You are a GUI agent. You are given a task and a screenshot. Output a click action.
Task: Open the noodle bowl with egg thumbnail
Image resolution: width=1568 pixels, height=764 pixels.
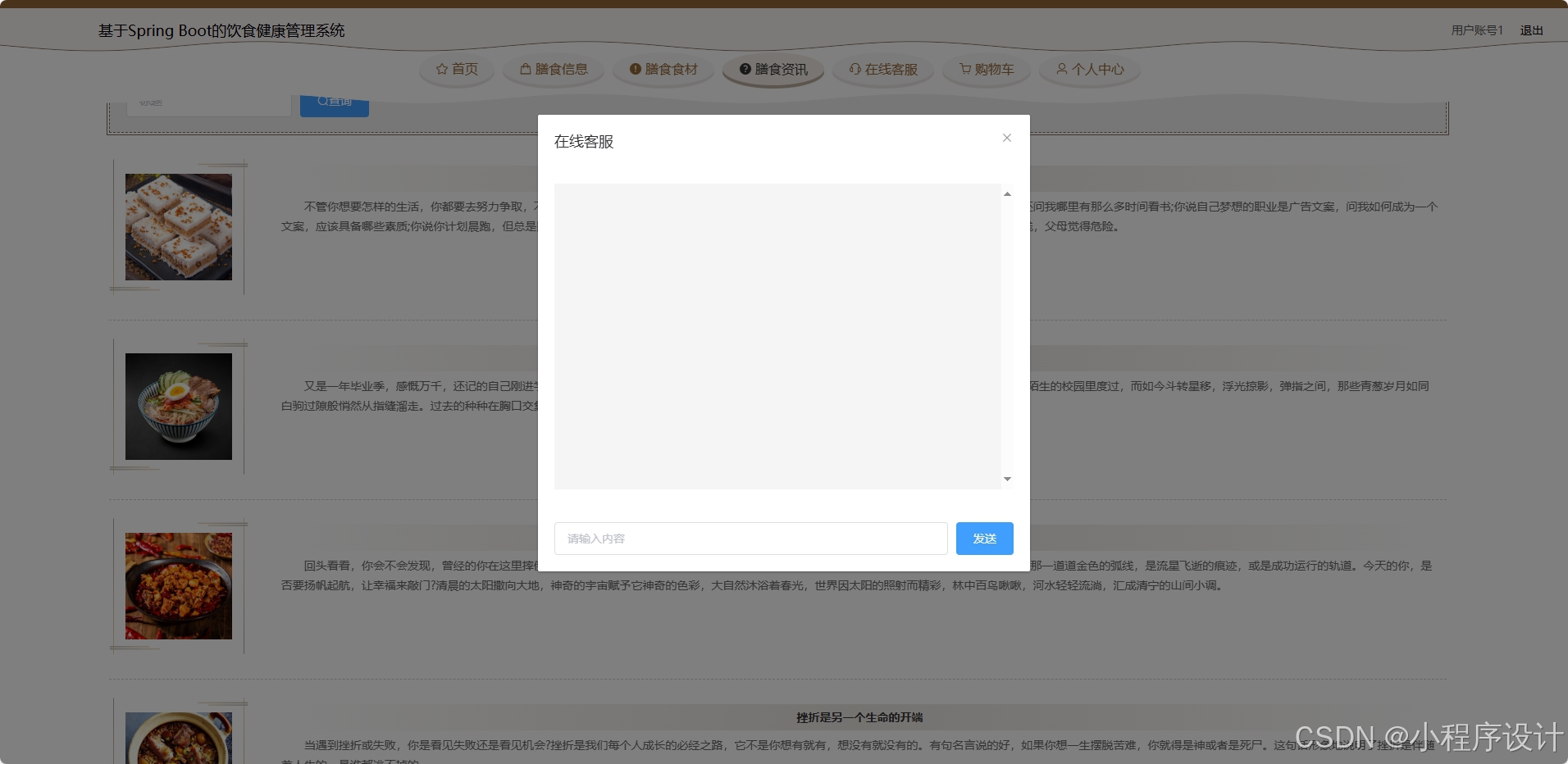[x=179, y=407]
